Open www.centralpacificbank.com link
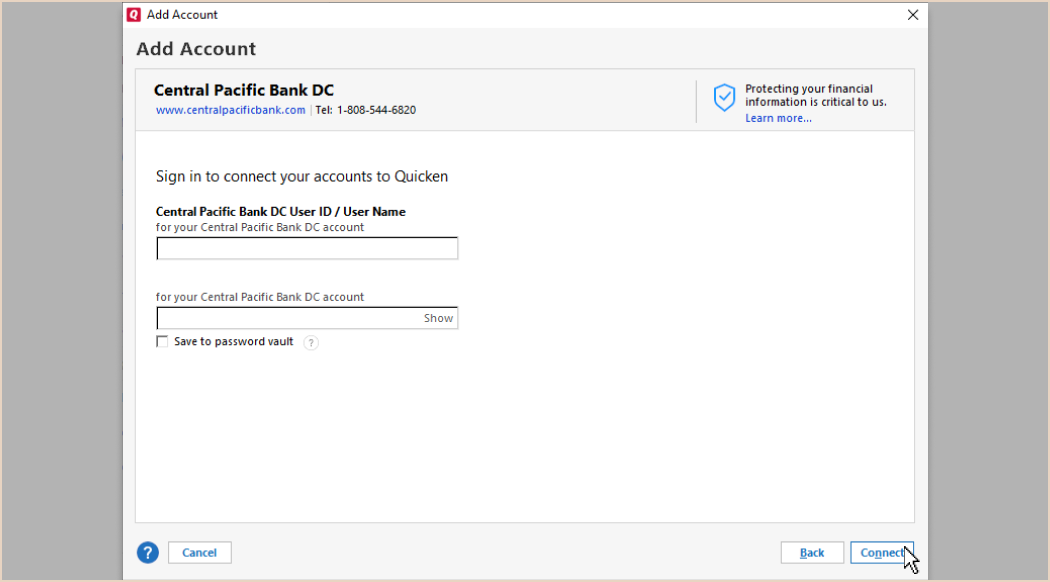This screenshot has width=1050, height=582. [230, 110]
